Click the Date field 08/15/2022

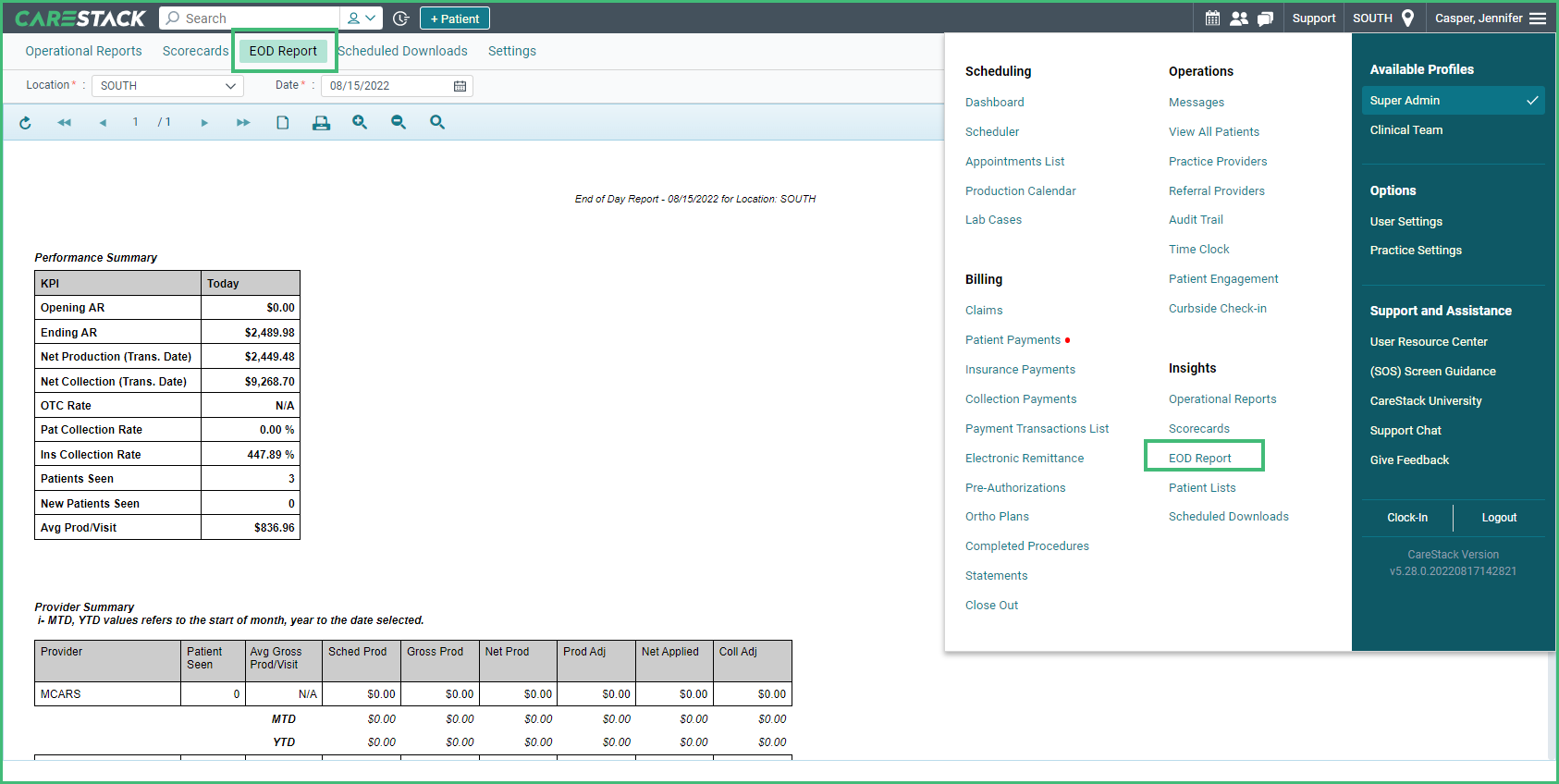tap(397, 86)
